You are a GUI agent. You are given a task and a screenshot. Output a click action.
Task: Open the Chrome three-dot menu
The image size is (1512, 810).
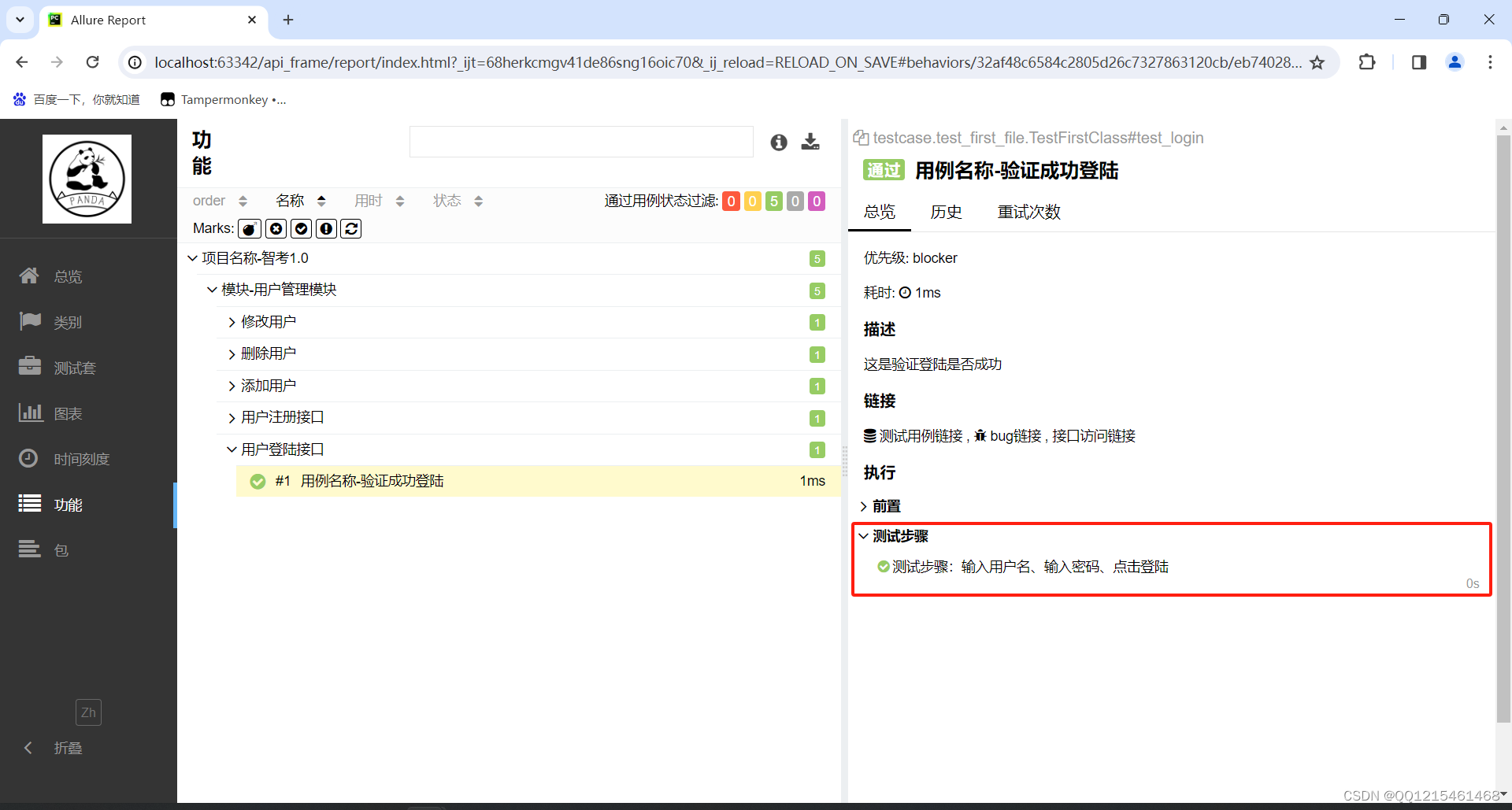click(x=1490, y=62)
